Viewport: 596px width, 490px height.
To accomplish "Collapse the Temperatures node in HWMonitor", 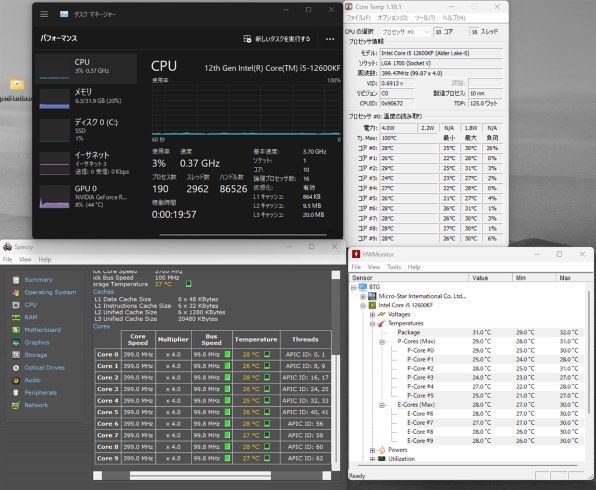I will (x=372, y=324).
